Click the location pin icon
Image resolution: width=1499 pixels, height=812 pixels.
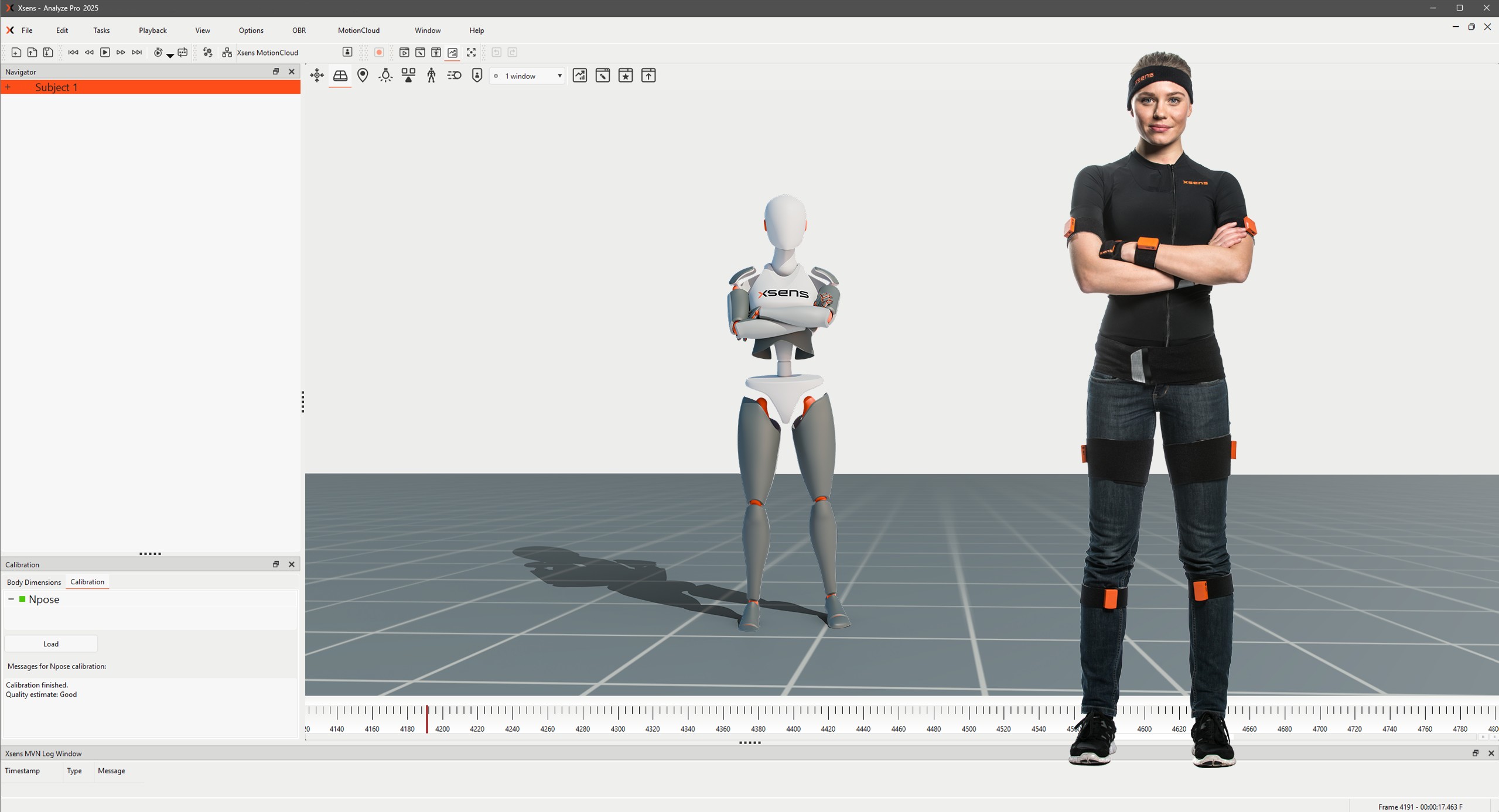point(363,76)
